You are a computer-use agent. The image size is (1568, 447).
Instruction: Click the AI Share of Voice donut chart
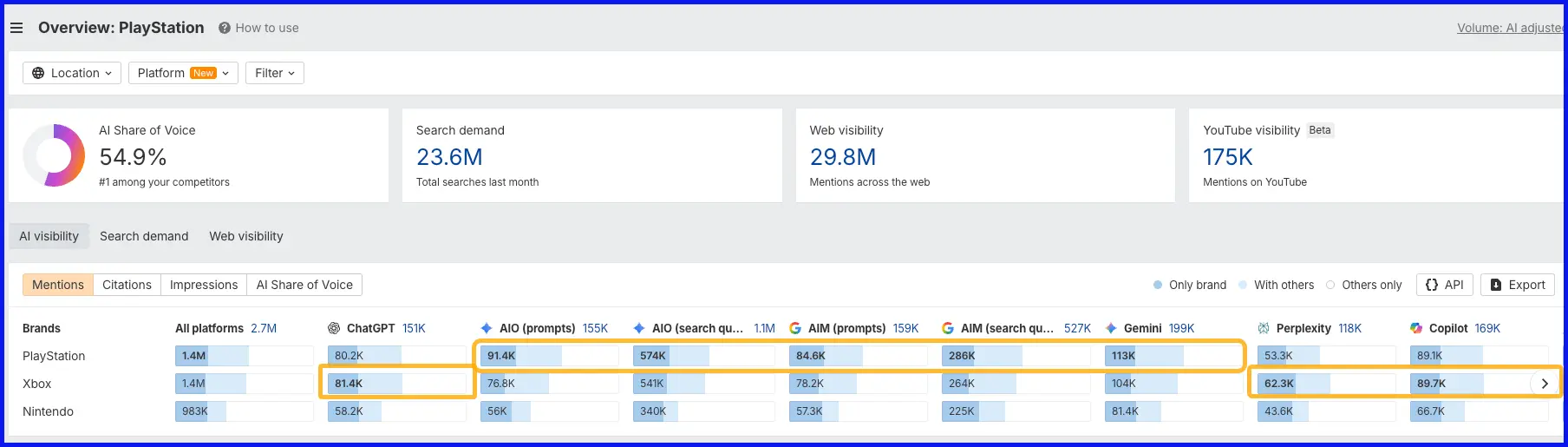54,155
